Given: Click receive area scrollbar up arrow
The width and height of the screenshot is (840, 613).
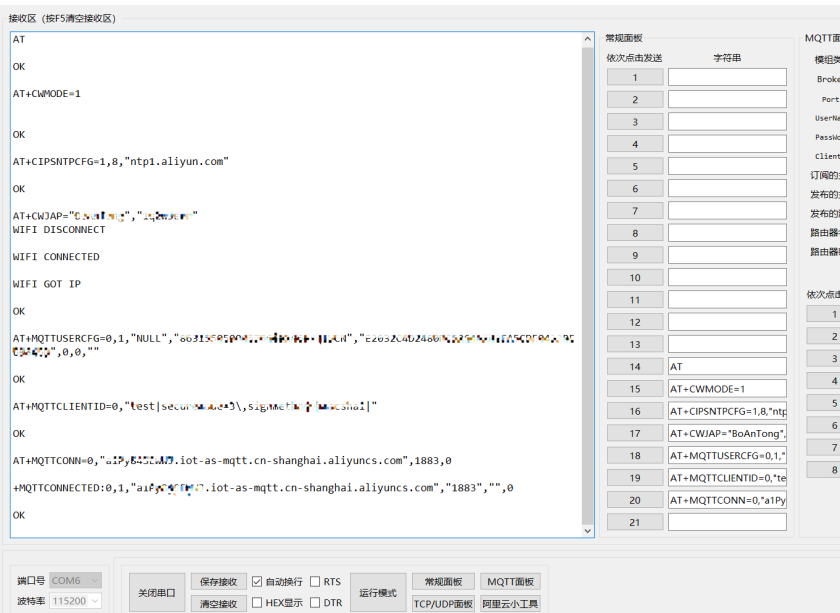Looking at the screenshot, I should tap(588, 39).
